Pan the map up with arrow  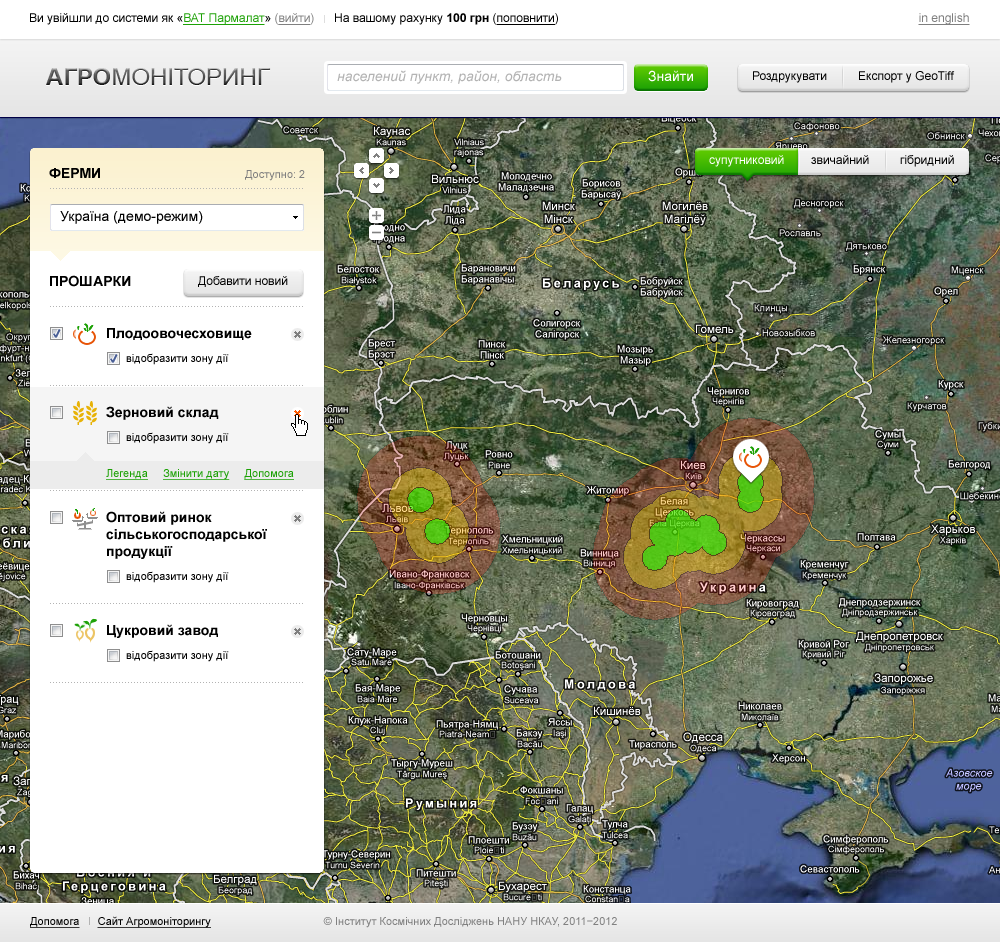[376, 156]
